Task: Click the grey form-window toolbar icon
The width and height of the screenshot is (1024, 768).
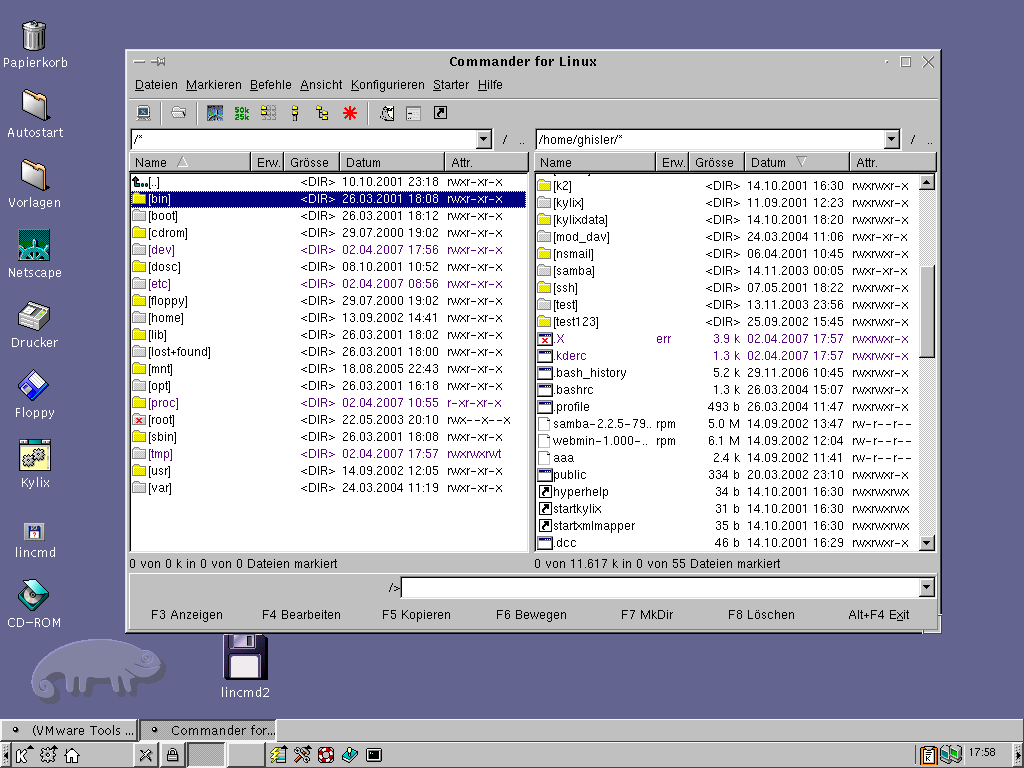Action: 413,113
